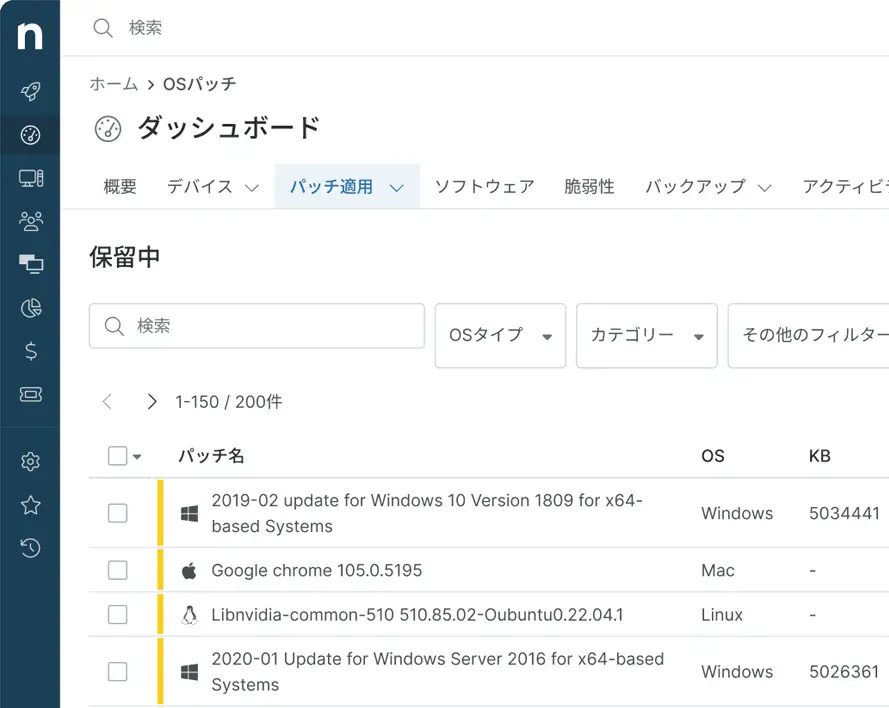Image resolution: width=889 pixels, height=708 pixels.
Task: Switch to the 脆弱性 tab
Action: (589, 186)
